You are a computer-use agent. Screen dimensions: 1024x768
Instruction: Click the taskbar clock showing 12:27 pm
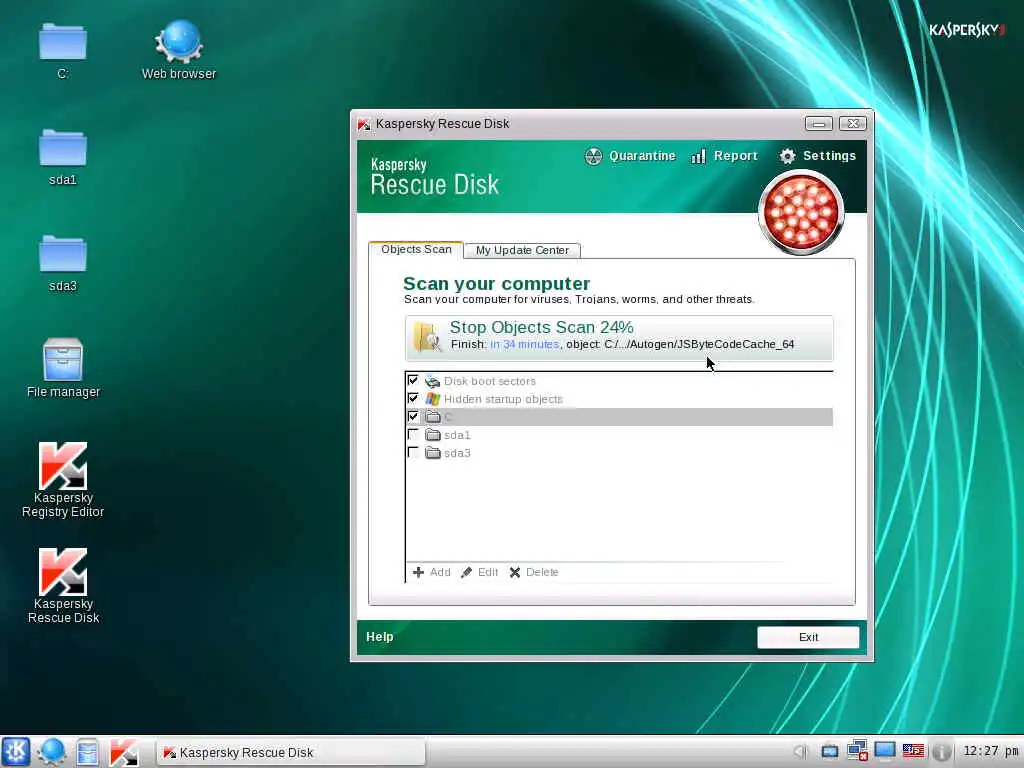(991, 752)
